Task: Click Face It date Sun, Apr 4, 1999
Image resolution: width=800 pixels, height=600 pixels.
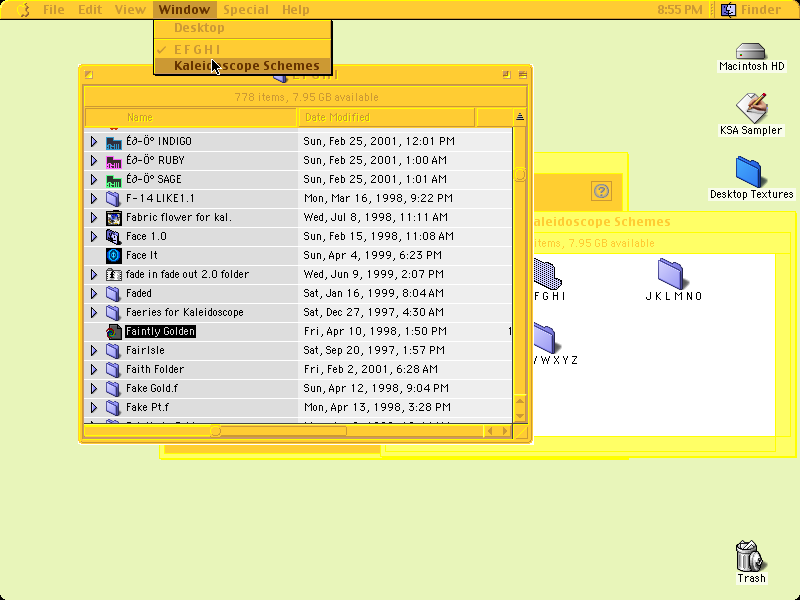Action: click(x=372, y=255)
